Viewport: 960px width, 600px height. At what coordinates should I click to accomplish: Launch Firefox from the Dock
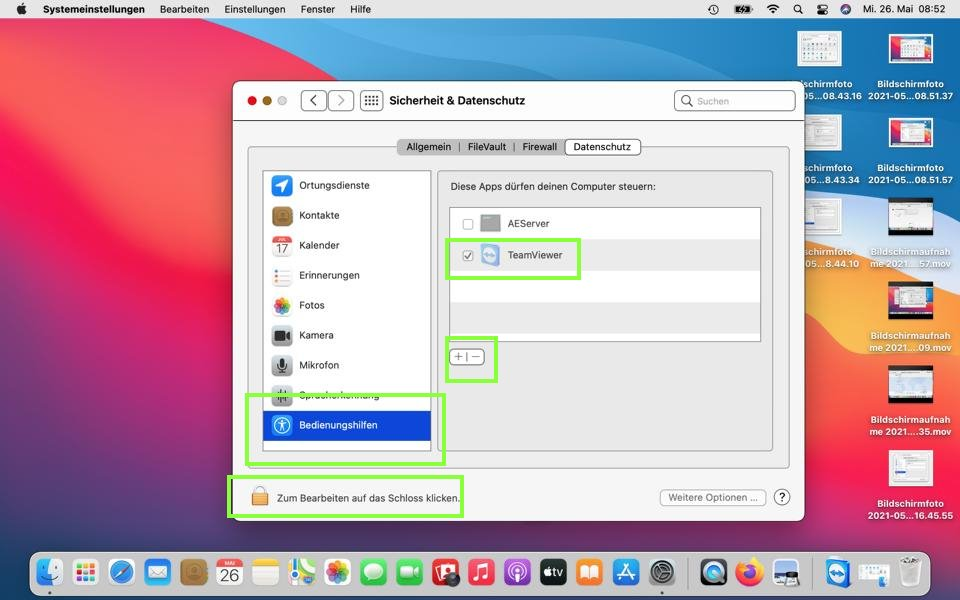tap(750, 573)
